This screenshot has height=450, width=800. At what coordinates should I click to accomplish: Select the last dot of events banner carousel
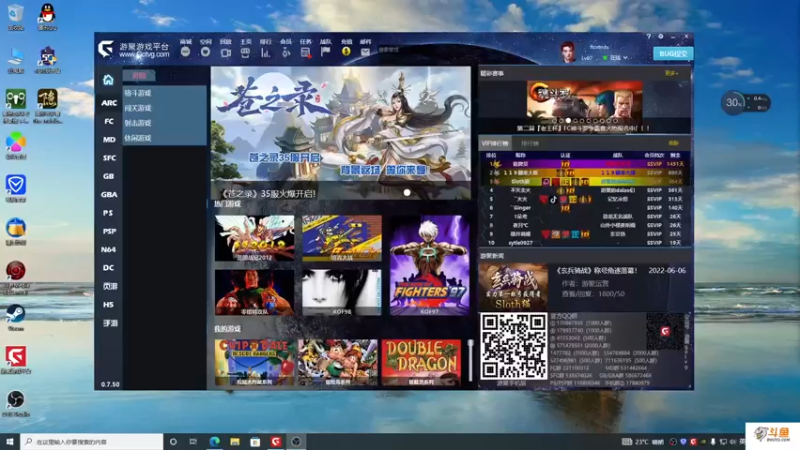[615, 121]
